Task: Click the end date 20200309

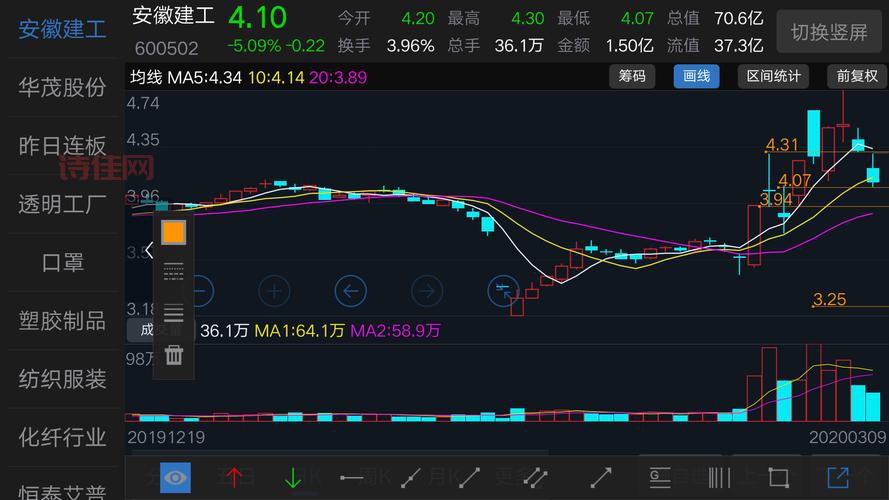Action: [x=847, y=437]
